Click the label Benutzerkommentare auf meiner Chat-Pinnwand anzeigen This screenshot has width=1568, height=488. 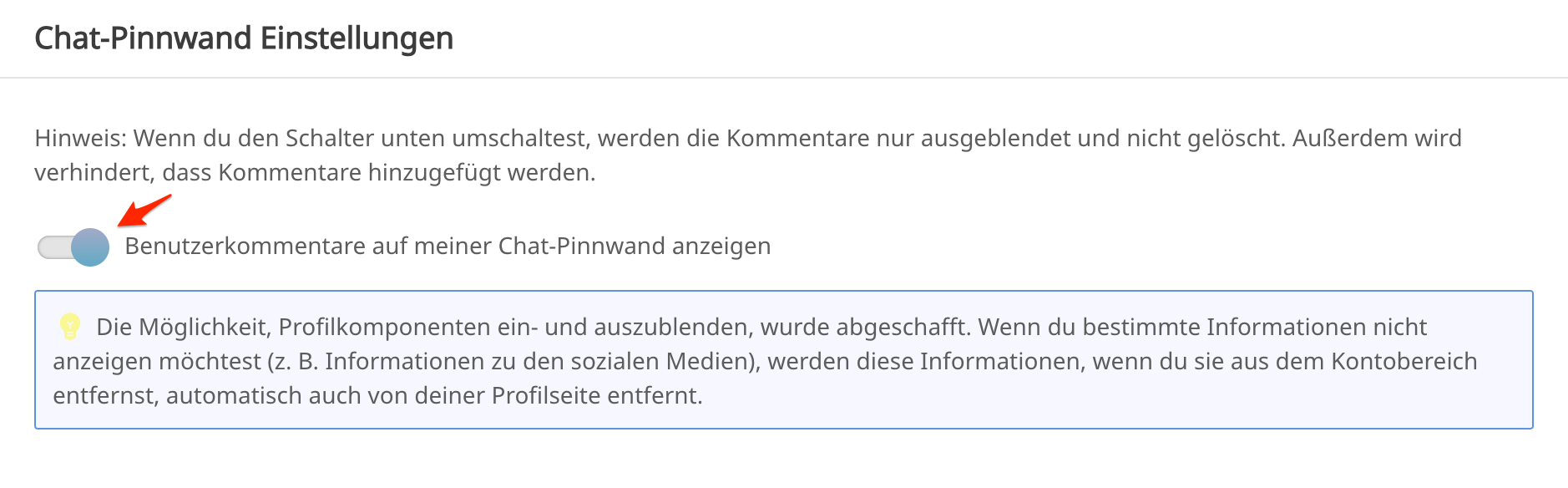[x=448, y=247]
